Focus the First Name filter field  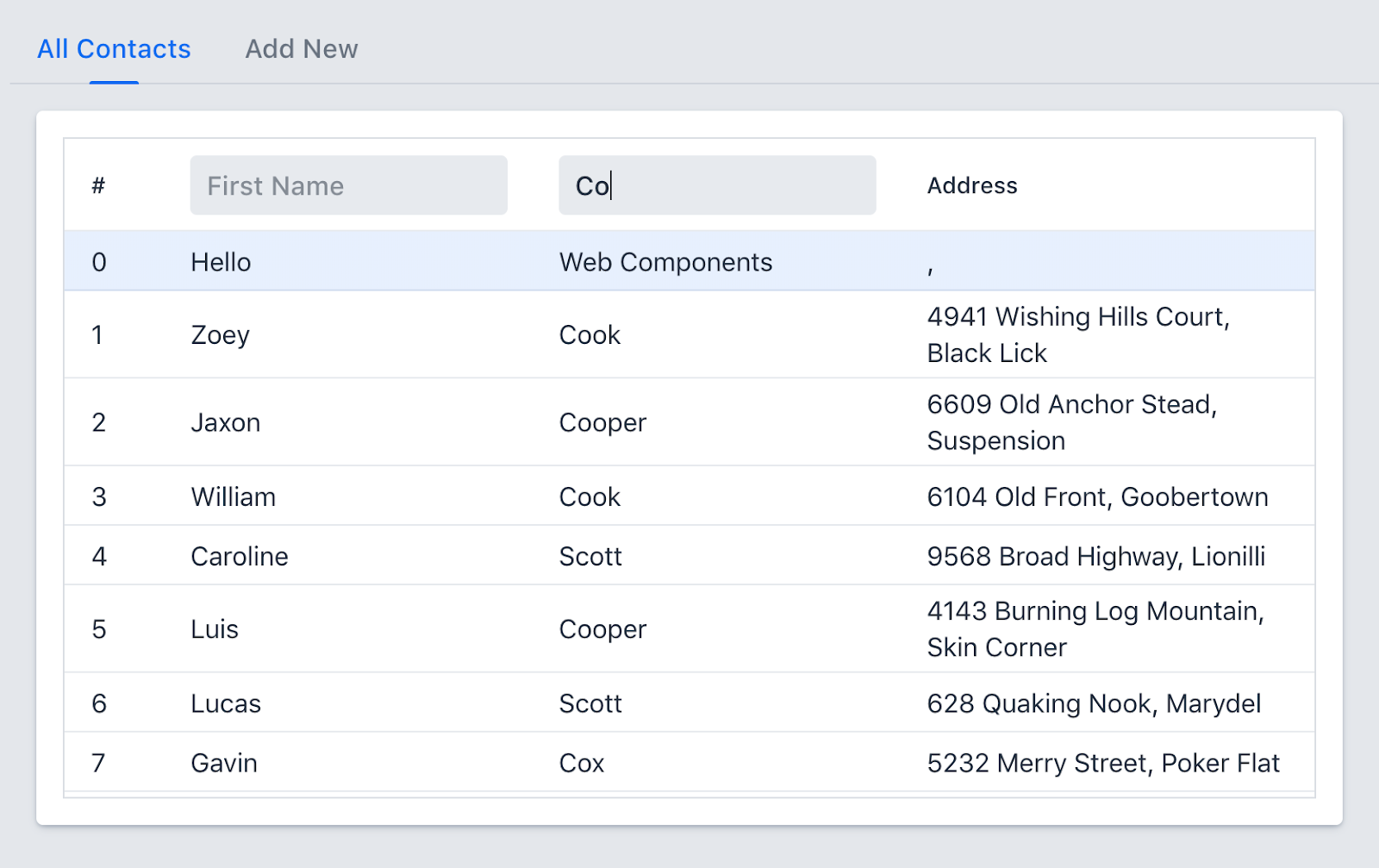click(x=349, y=185)
